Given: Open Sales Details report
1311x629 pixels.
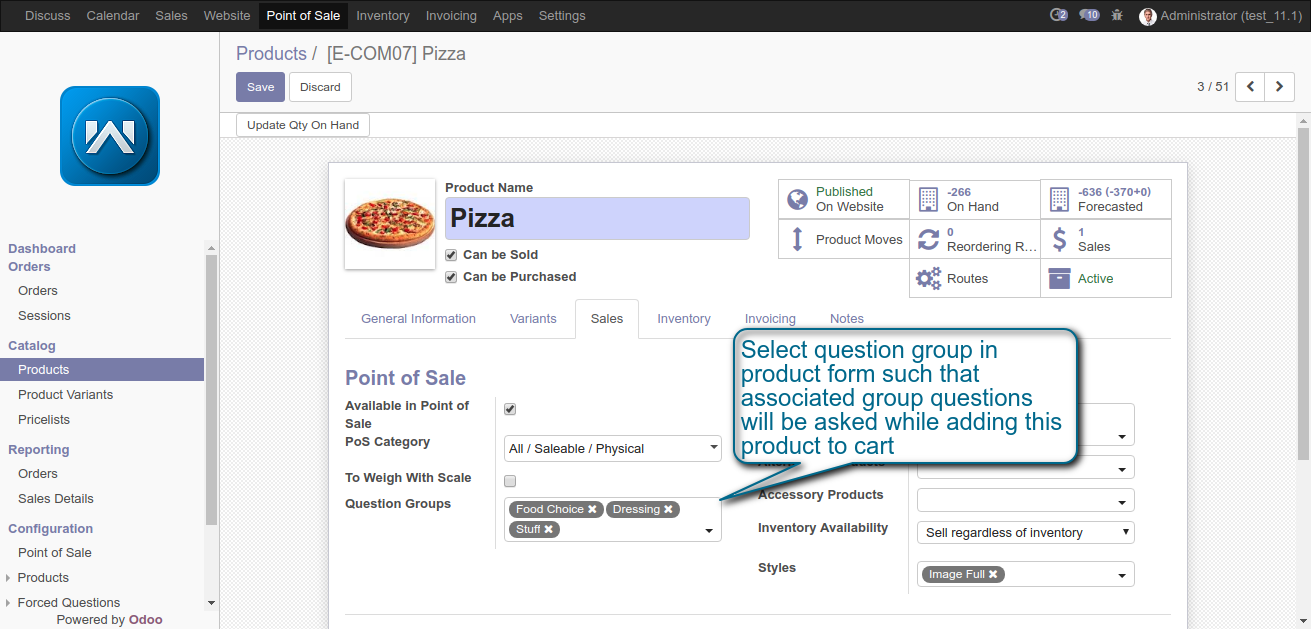Looking at the screenshot, I should tap(56, 499).
